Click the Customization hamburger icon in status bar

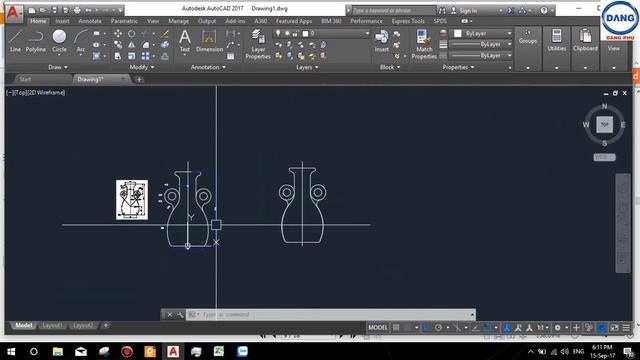pos(626,327)
